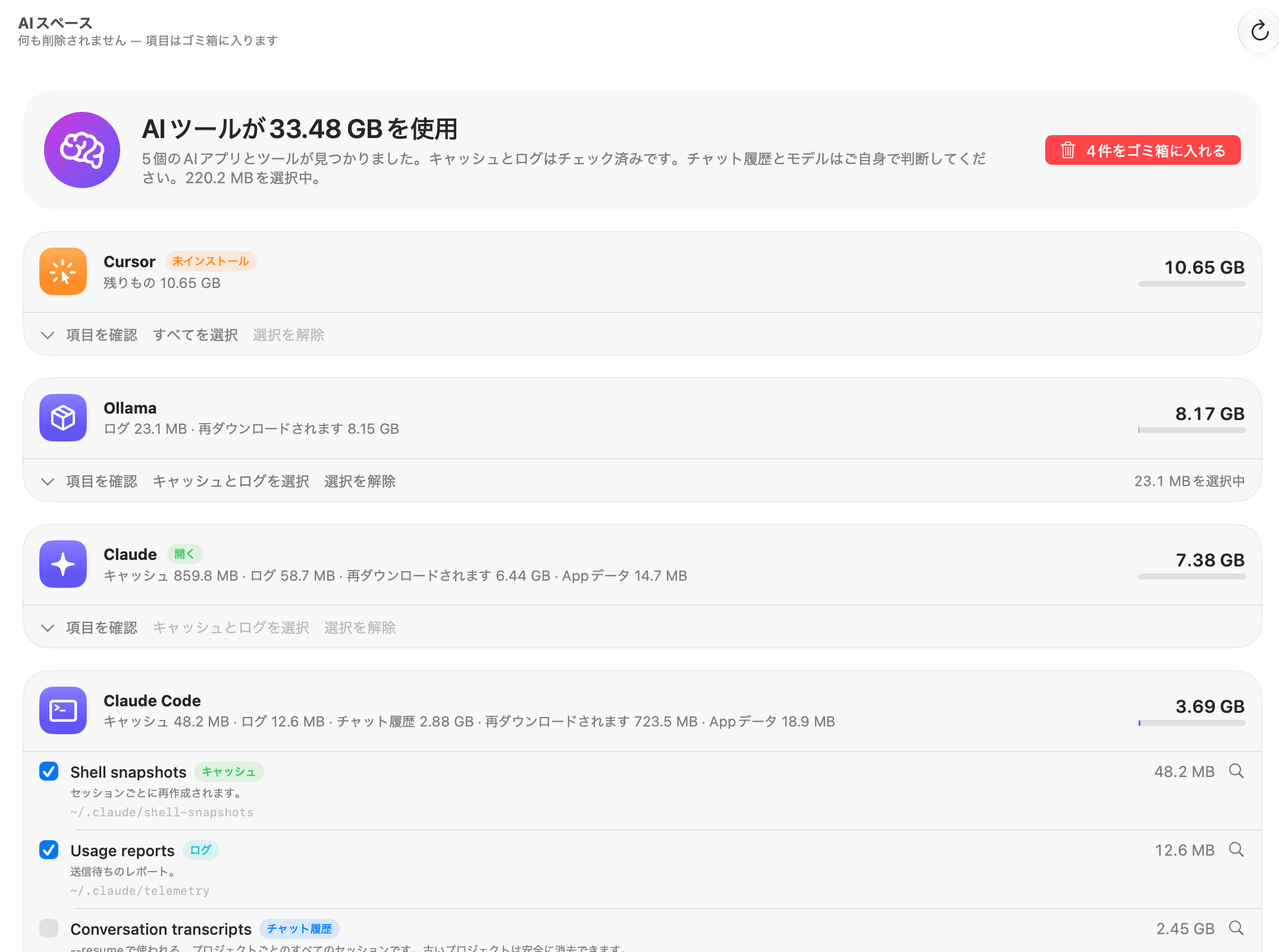Click the 開く badge next to Claude
This screenshot has width=1279, height=952.
(185, 554)
